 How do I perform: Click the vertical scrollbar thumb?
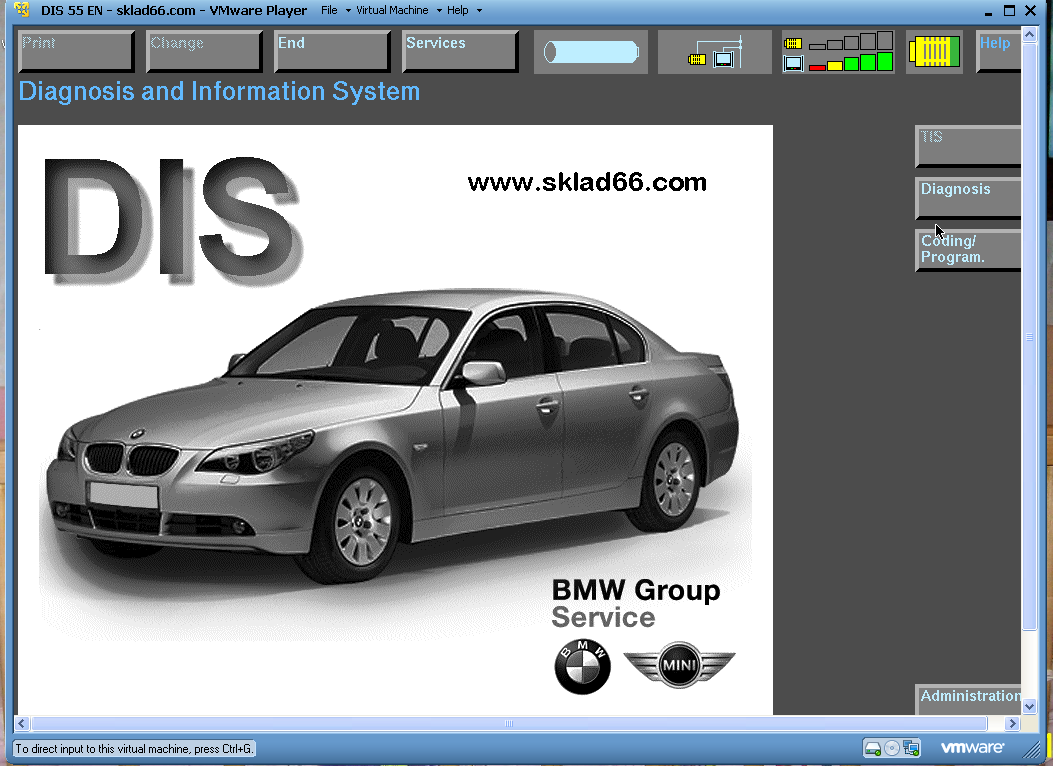(x=1029, y=337)
